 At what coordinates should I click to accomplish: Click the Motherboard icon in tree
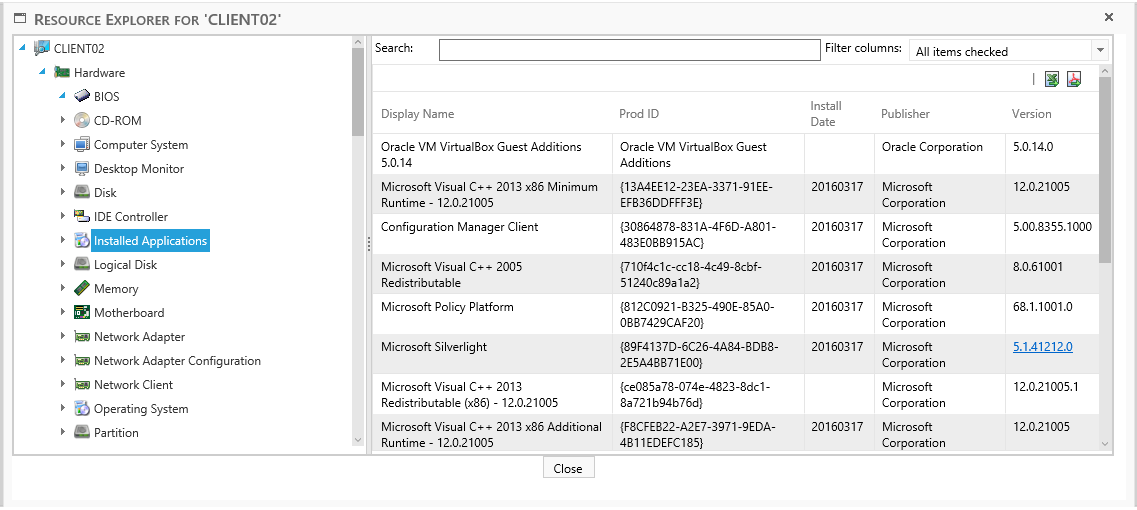tap(82, 313)
